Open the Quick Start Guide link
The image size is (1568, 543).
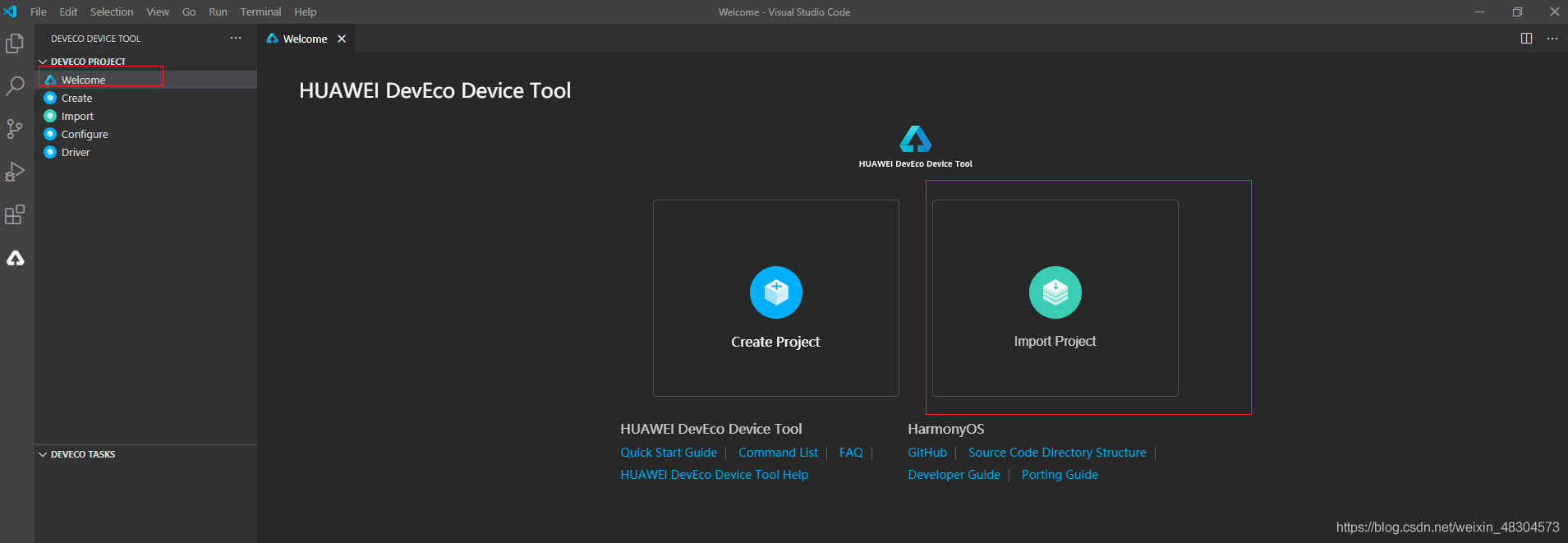669,453
